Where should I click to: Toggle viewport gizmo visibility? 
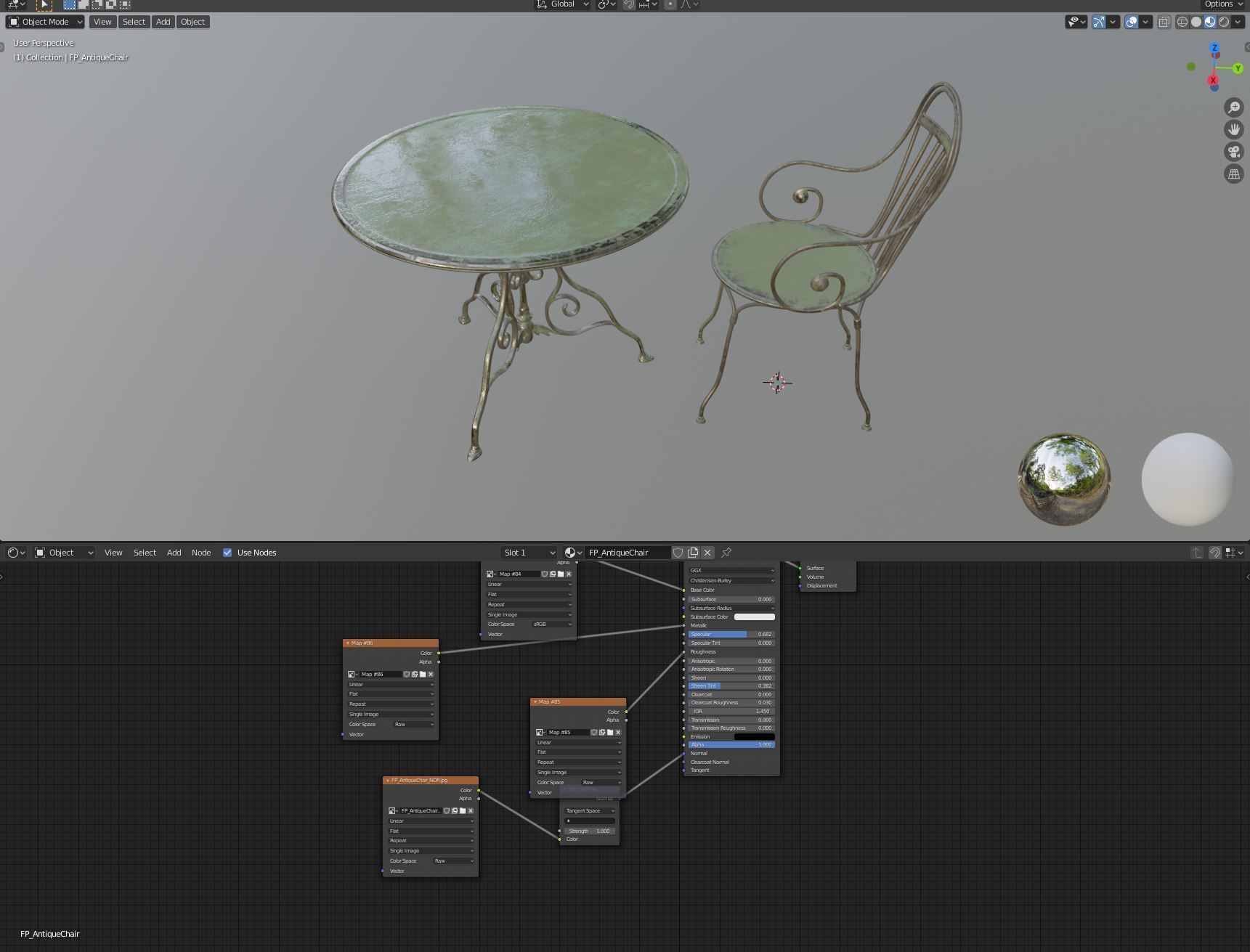(1099, 22)
